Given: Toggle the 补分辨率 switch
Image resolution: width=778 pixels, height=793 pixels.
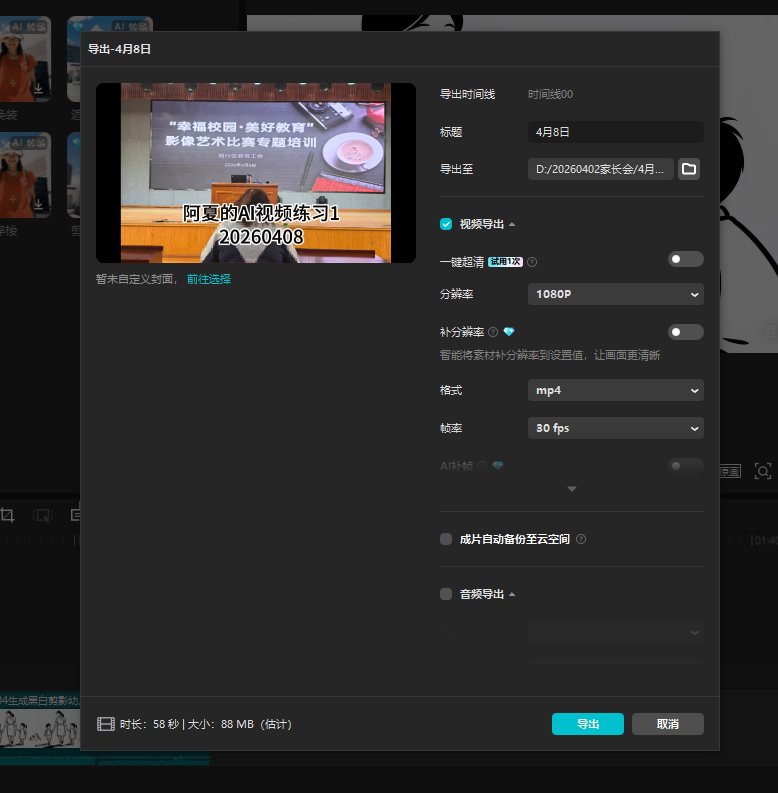Looking at the screenshot, I should (685, 332).
